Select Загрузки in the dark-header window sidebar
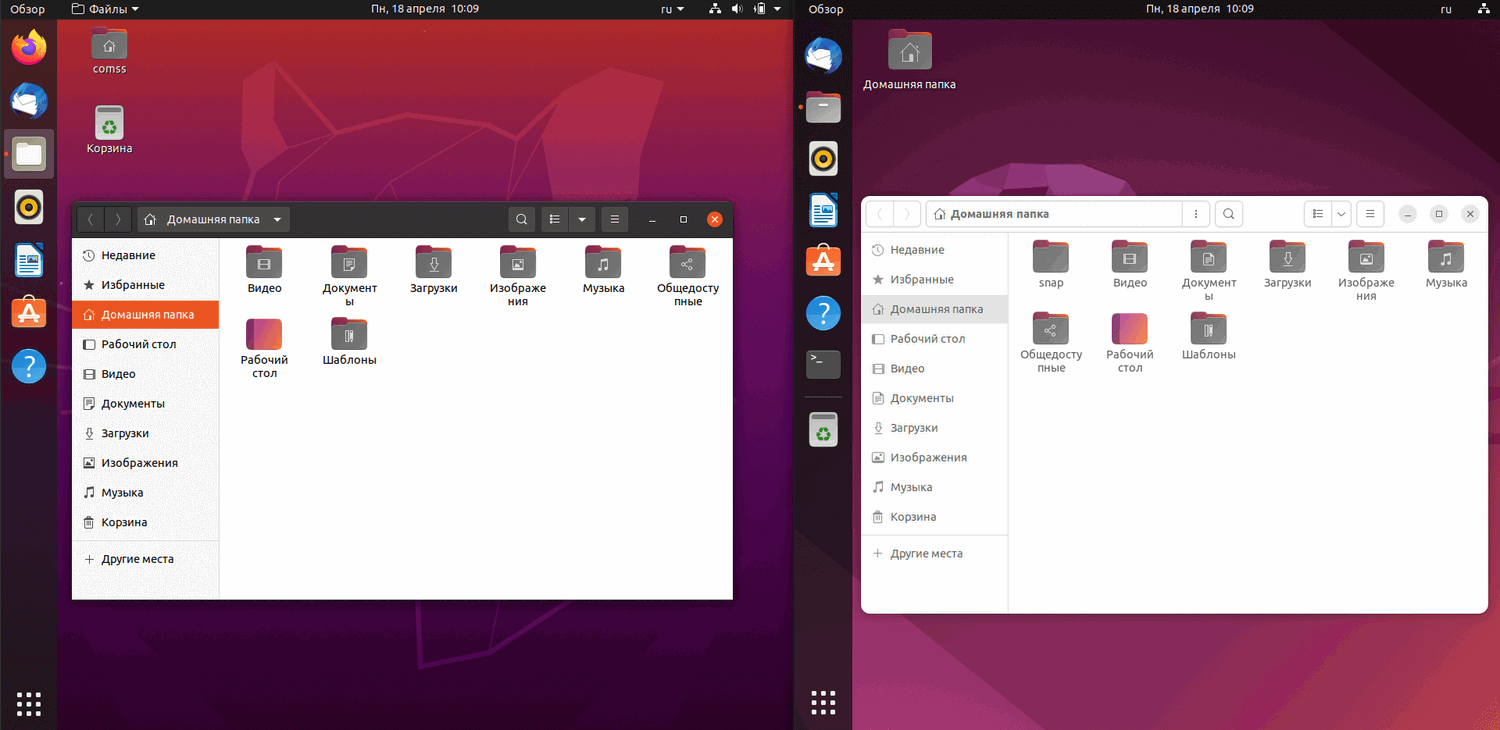 click(125, 433)
